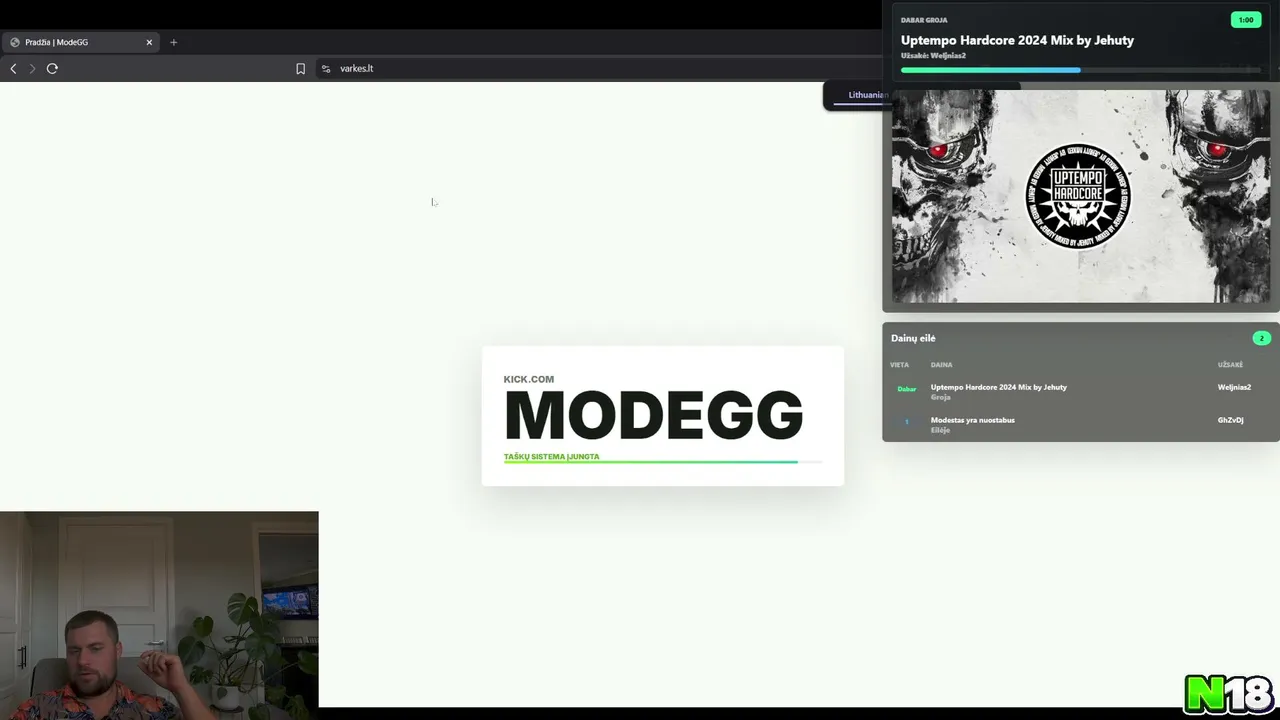Select the Pradžia | ModeGG browser tab

pos(81,42)
